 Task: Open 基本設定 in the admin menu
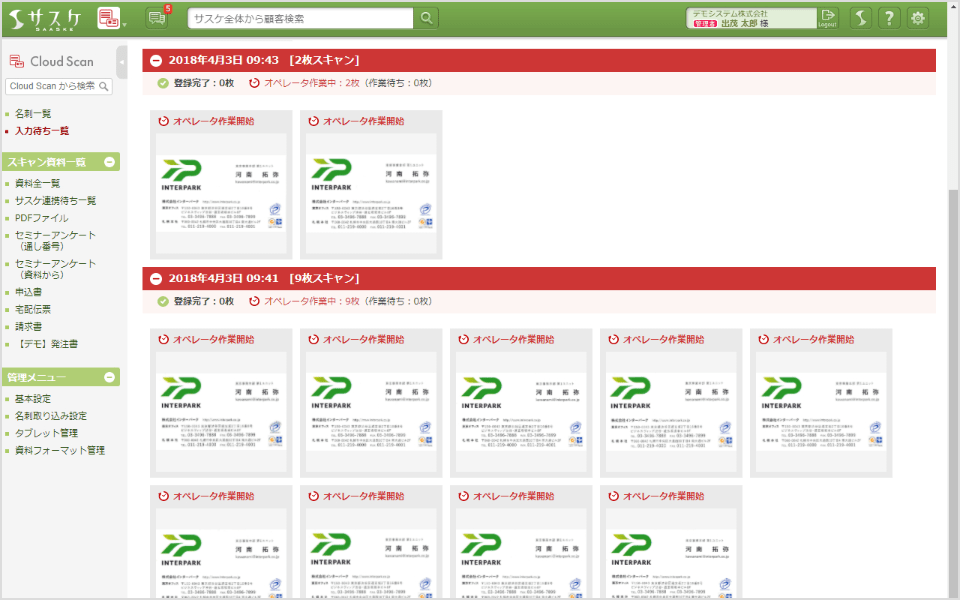pyautogui.click(x=33, y=399)
